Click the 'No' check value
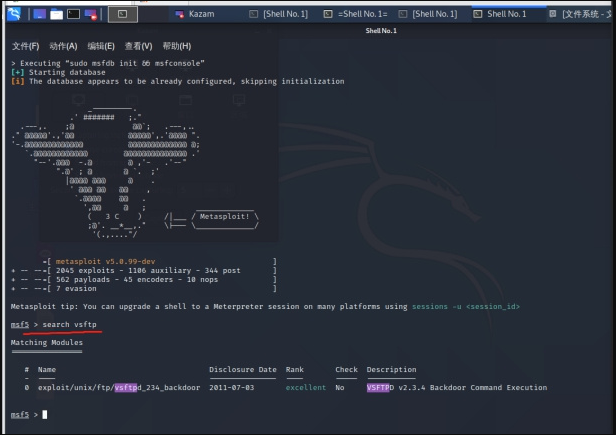 (x=340, y=388)
